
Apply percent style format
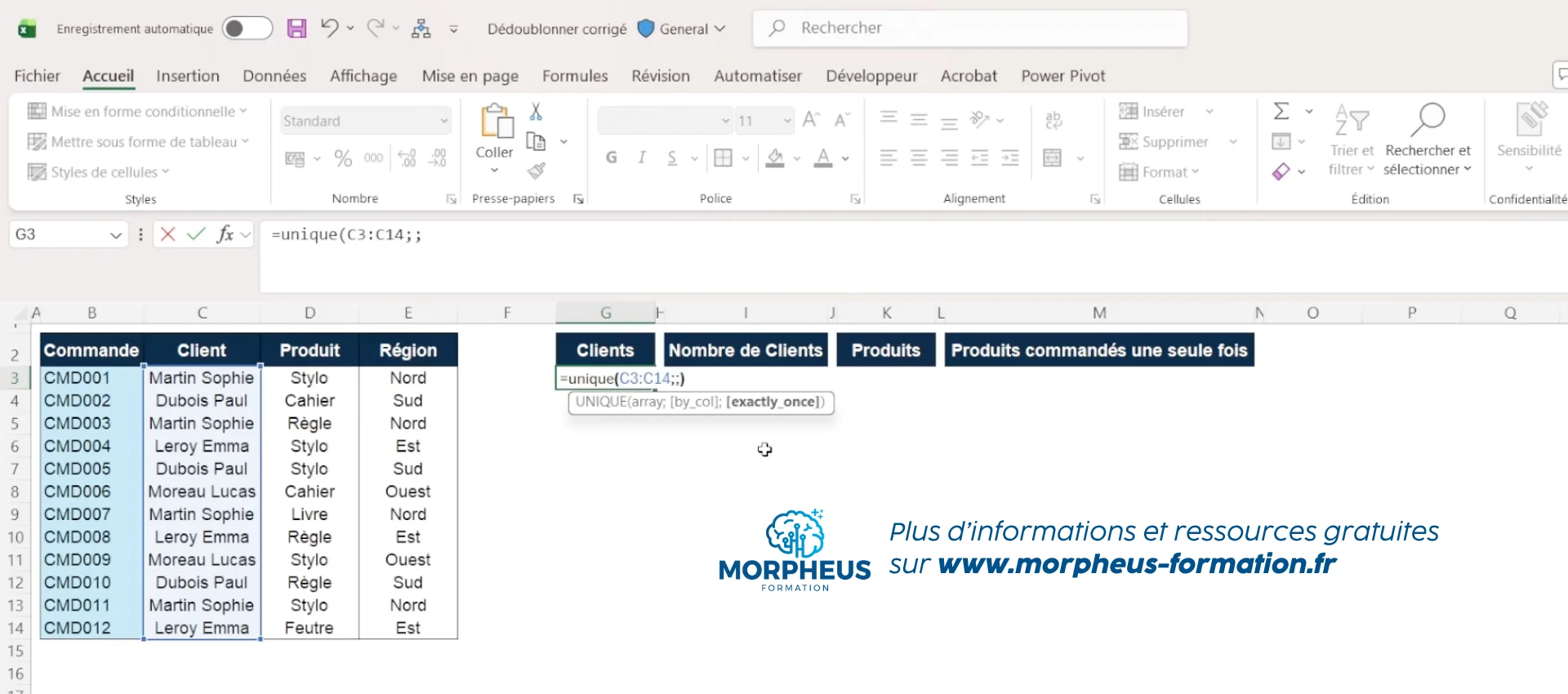[343, 158]
